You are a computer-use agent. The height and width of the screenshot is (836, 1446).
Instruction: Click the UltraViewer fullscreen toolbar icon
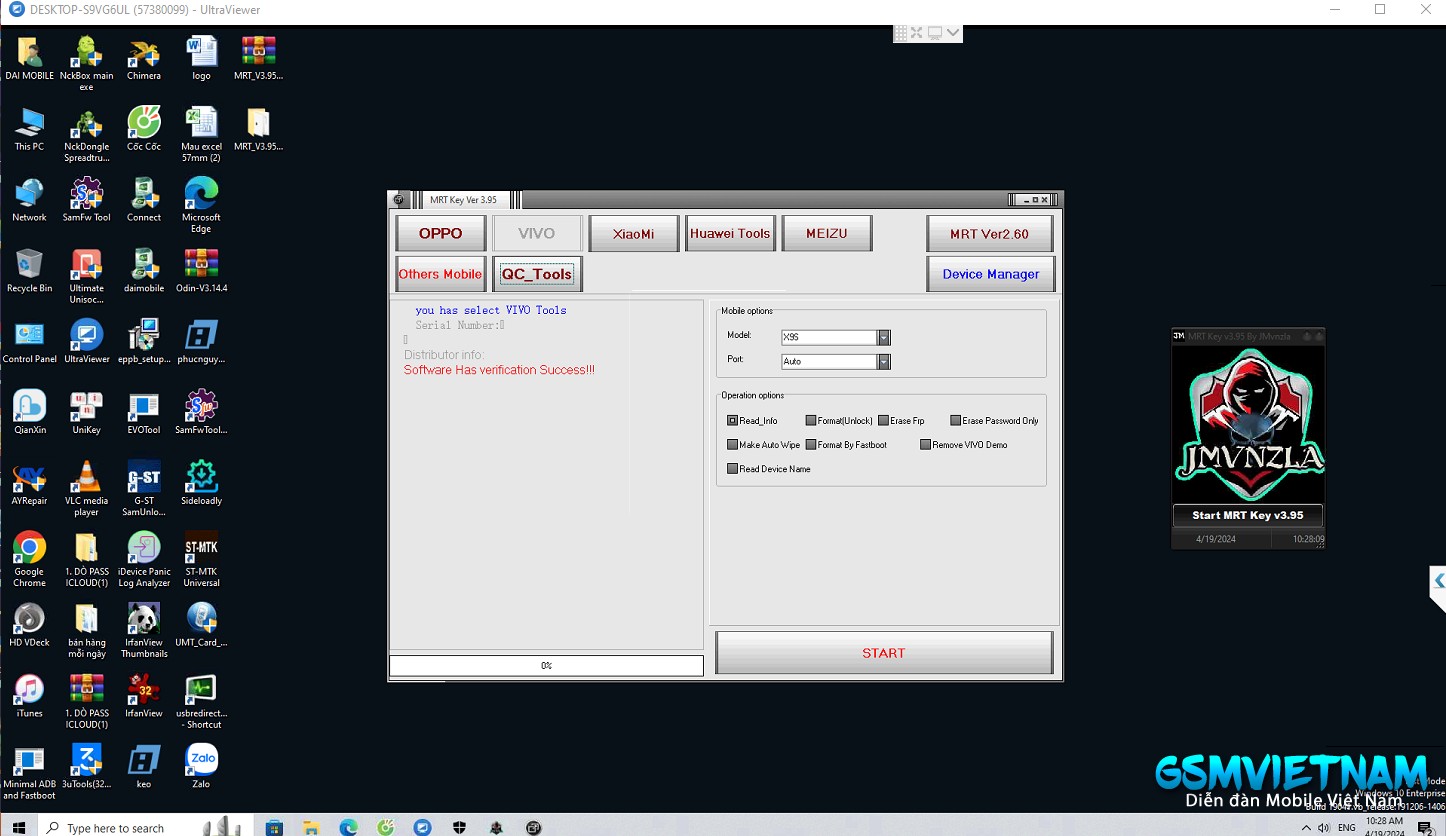tap(917, 33)
